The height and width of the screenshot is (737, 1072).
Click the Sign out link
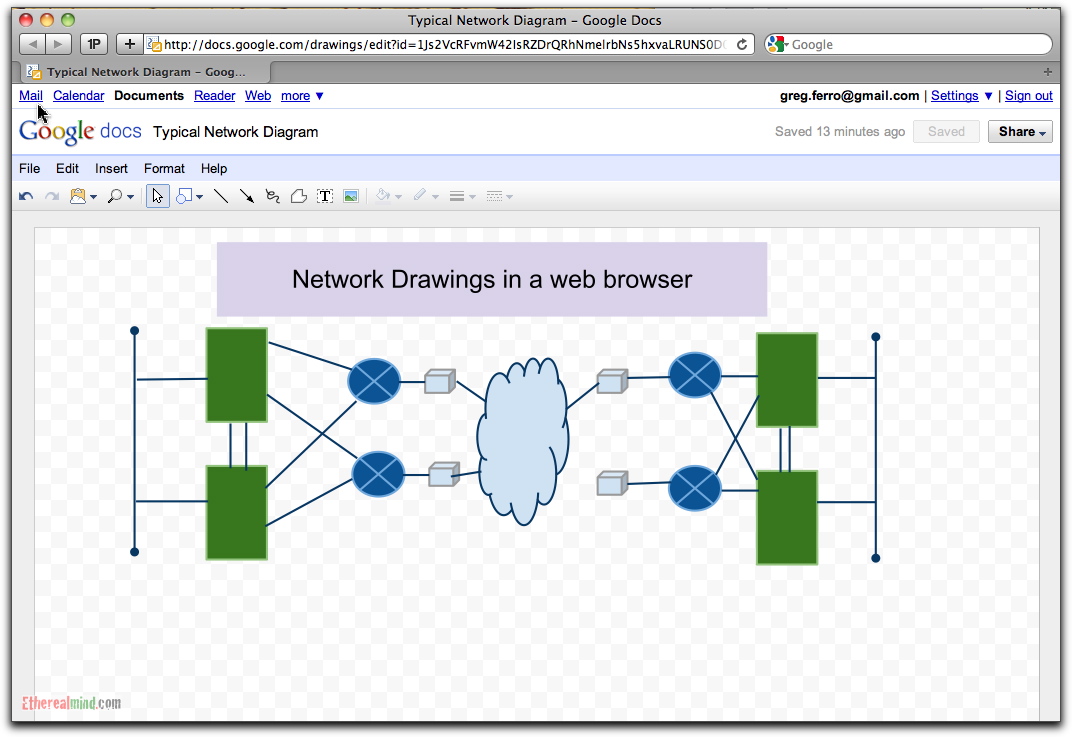click(x=1028, y=95)
